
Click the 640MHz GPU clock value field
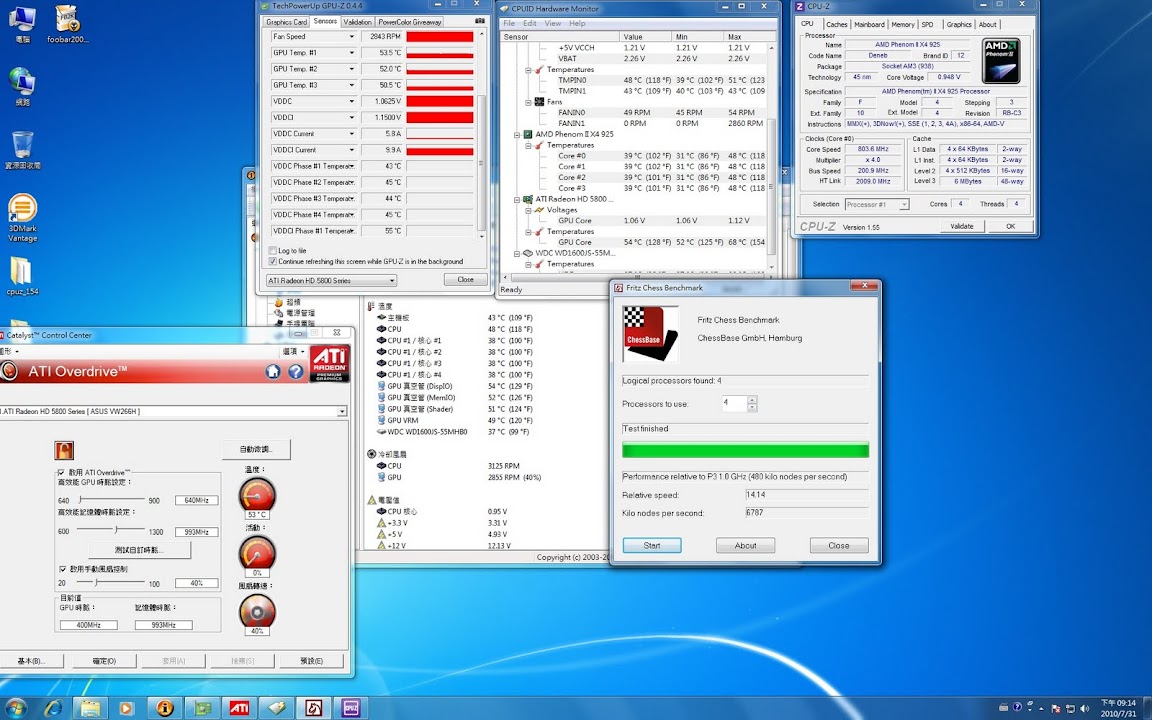click(196, 500)
